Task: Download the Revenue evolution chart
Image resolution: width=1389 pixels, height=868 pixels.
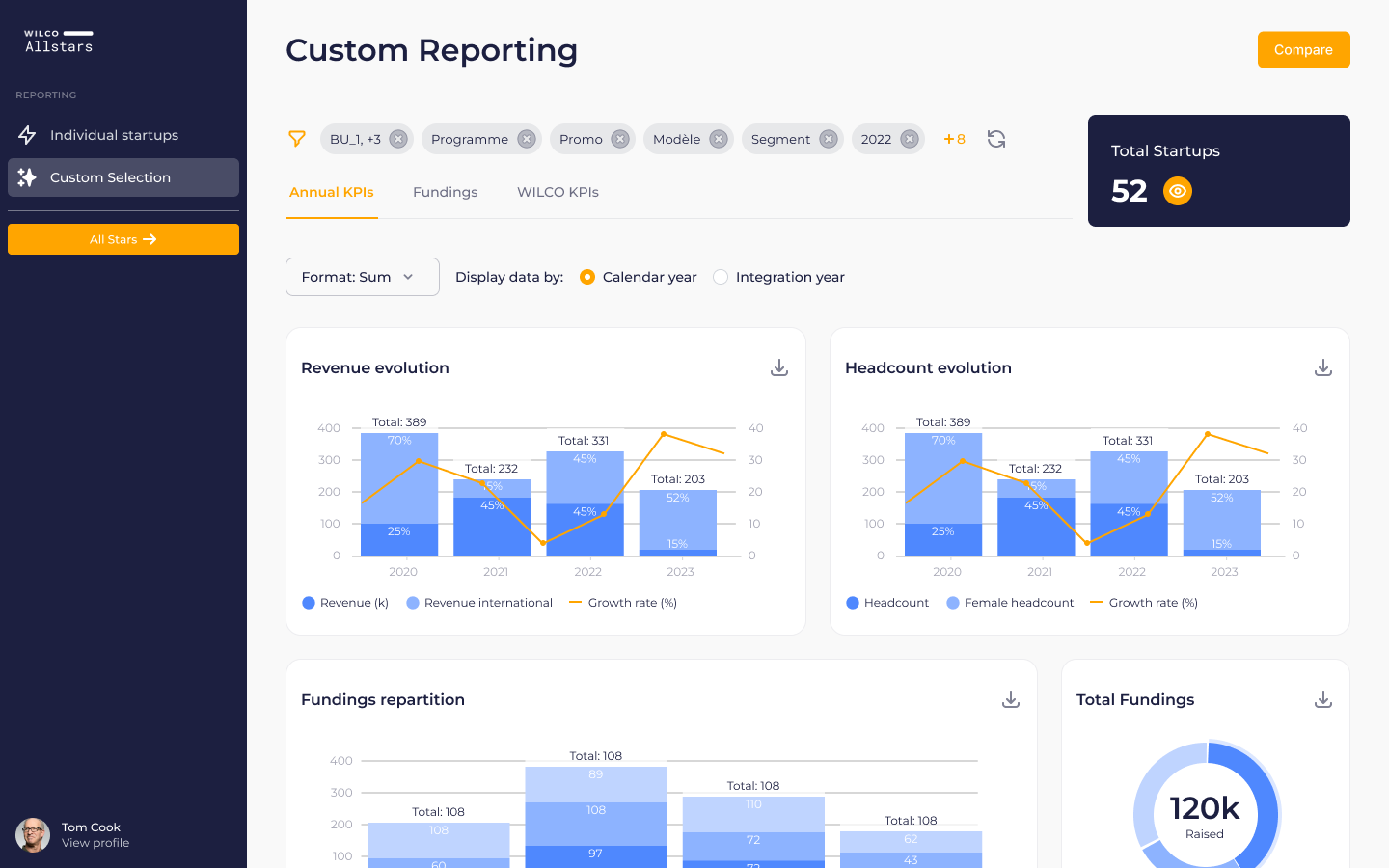Action: pos(779,367)
